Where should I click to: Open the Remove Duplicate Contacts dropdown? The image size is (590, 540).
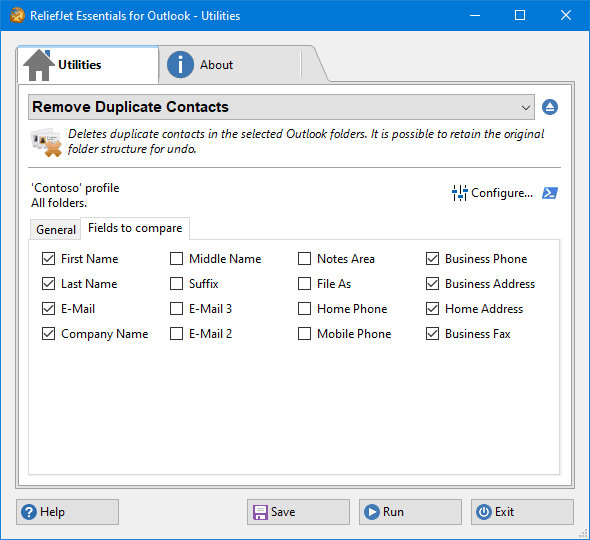[x=281, y=107]
